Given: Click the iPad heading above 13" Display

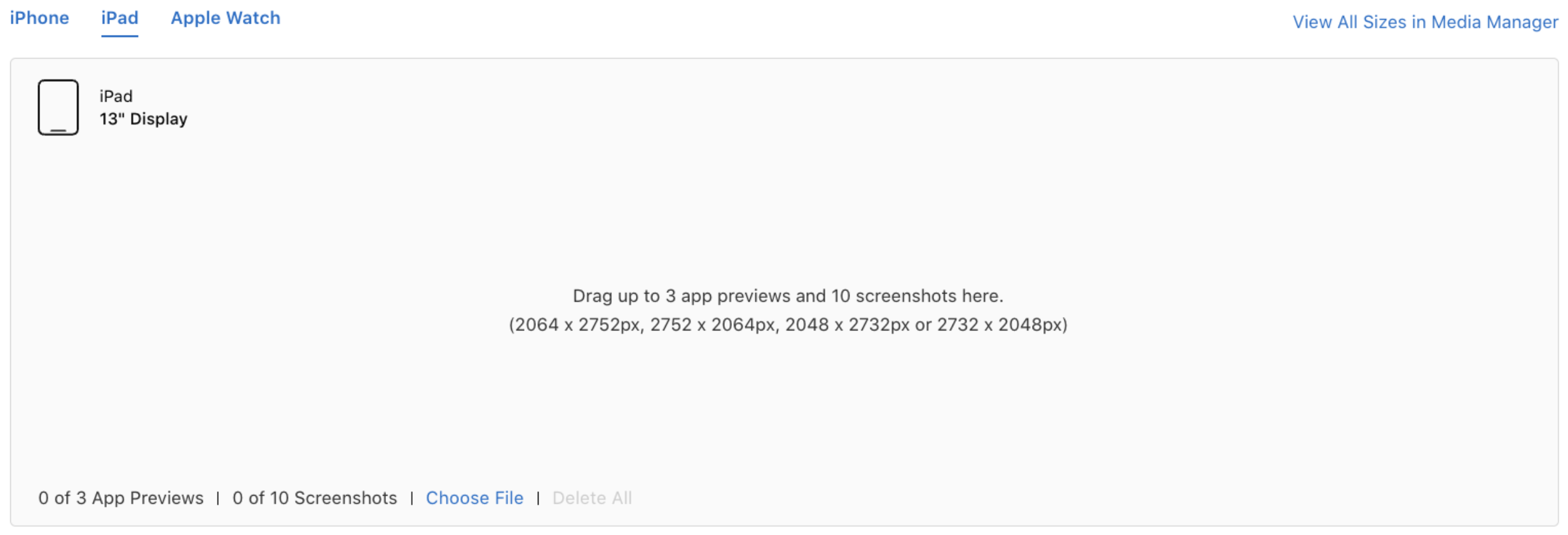Looking at the screenshot, I should 115,96.
